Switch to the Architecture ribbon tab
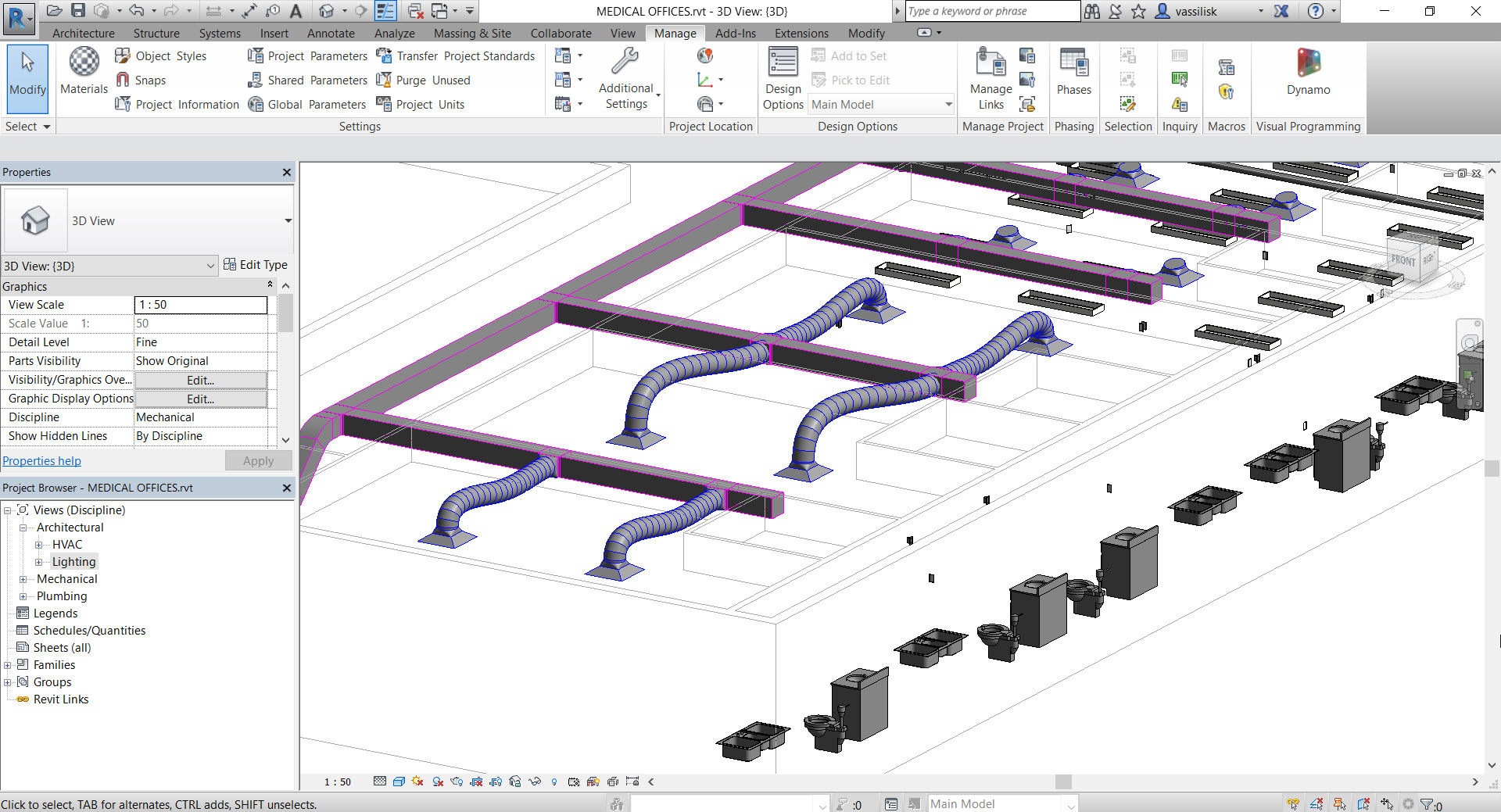The image size is (1501, 812). coord(84,33)
